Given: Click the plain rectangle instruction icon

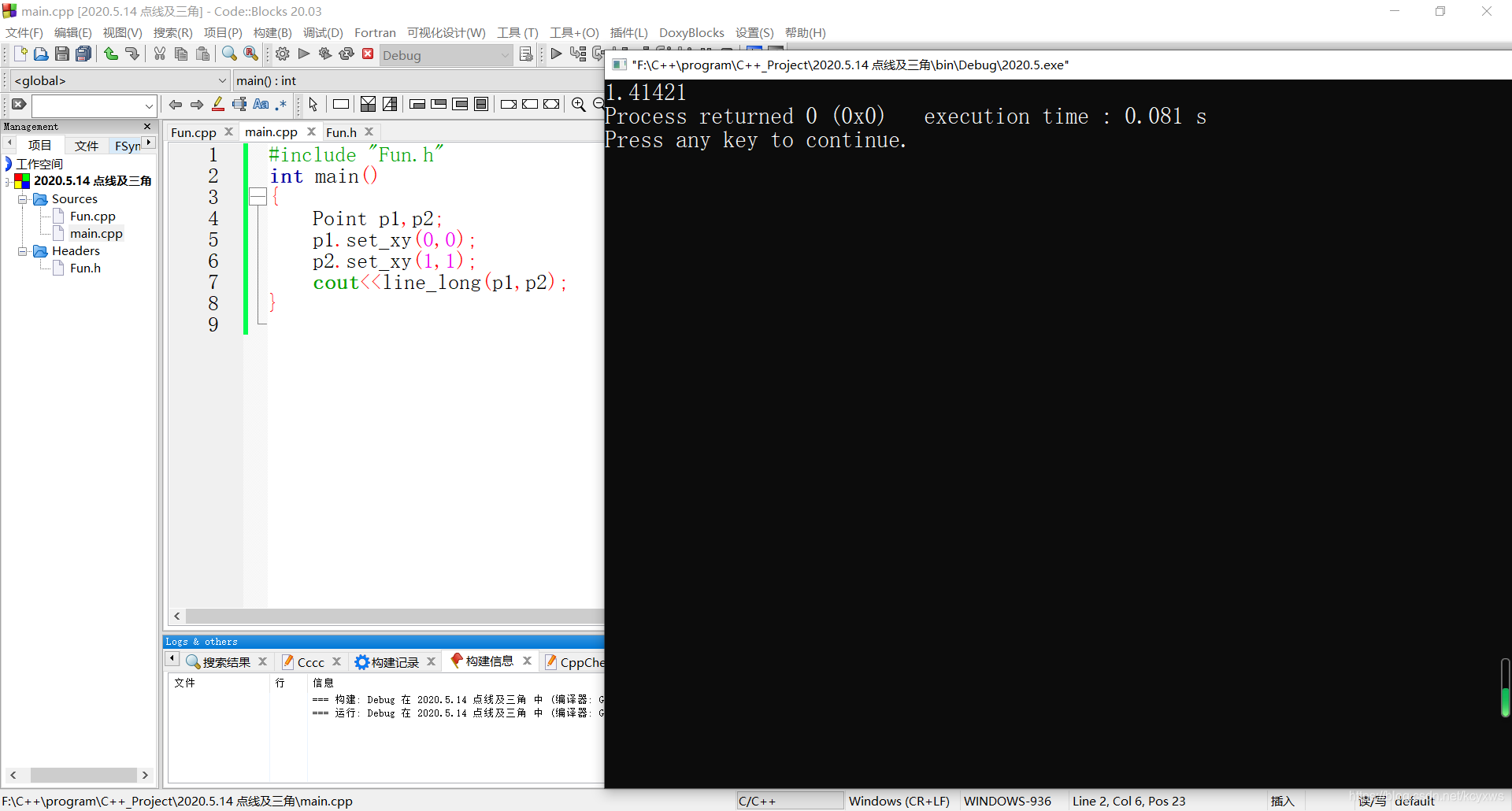Looking at the screenshot, I should tap(341, 104).
